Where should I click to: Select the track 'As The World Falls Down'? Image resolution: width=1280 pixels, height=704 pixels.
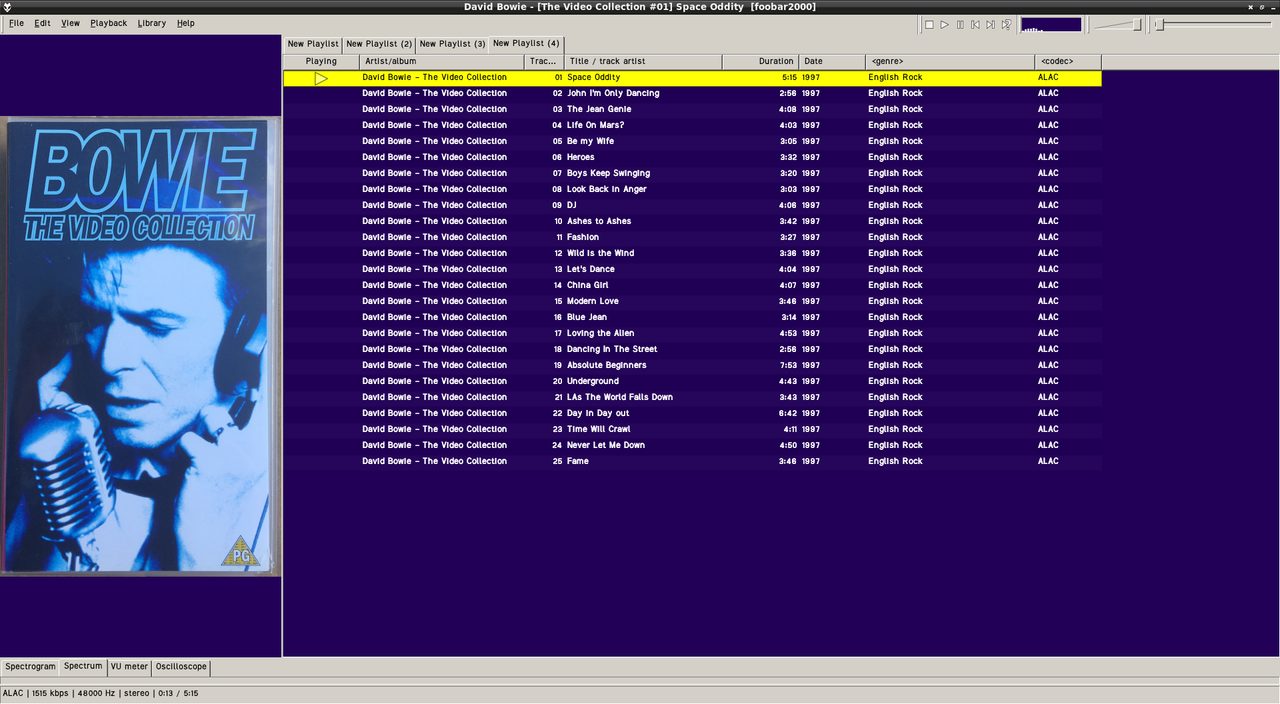[692, 397]
